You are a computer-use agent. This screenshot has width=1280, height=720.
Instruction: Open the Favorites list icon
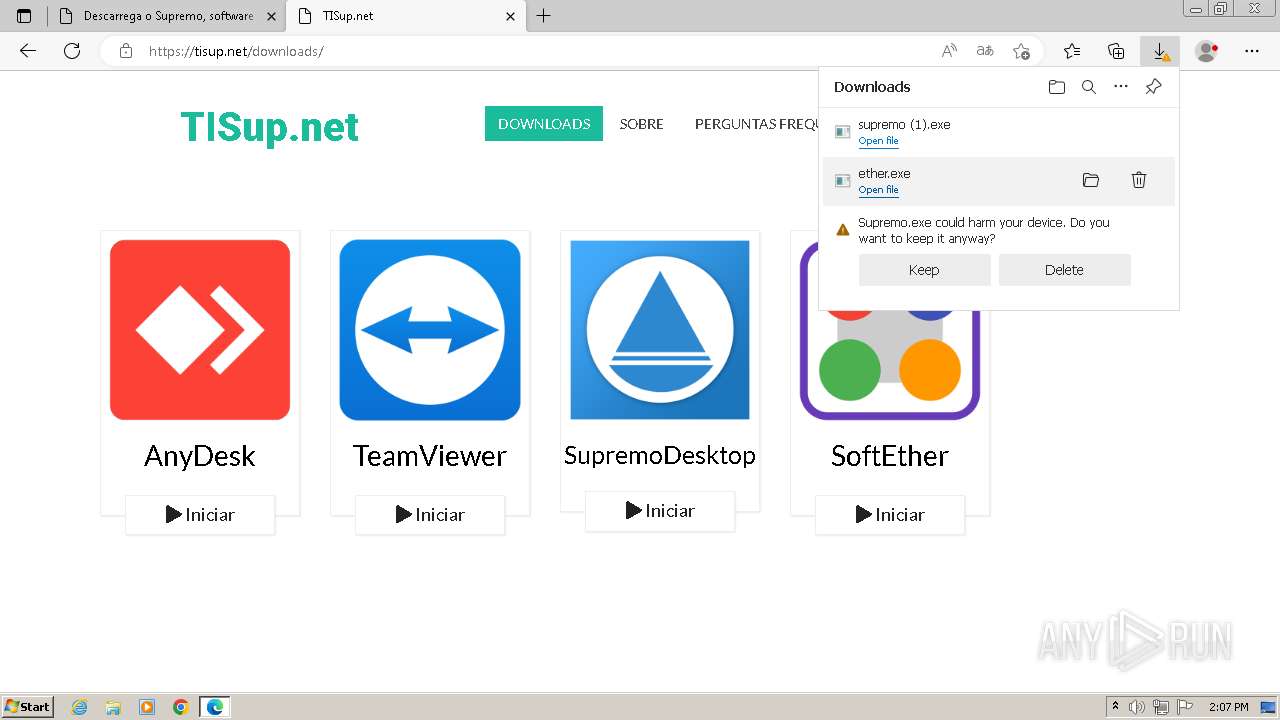[x=1072, y=51]
